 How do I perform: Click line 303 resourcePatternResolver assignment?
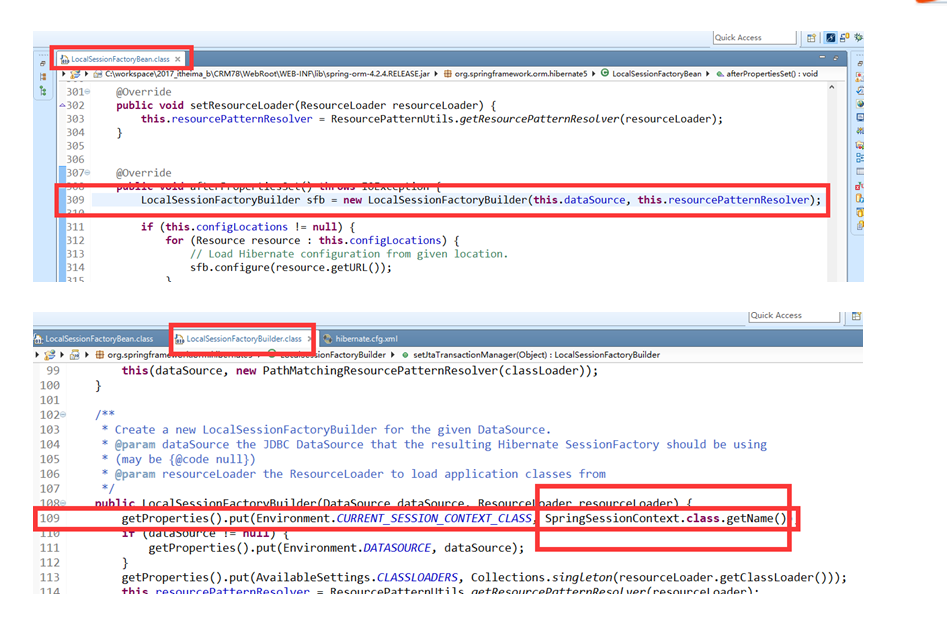[x=432, y=119]
